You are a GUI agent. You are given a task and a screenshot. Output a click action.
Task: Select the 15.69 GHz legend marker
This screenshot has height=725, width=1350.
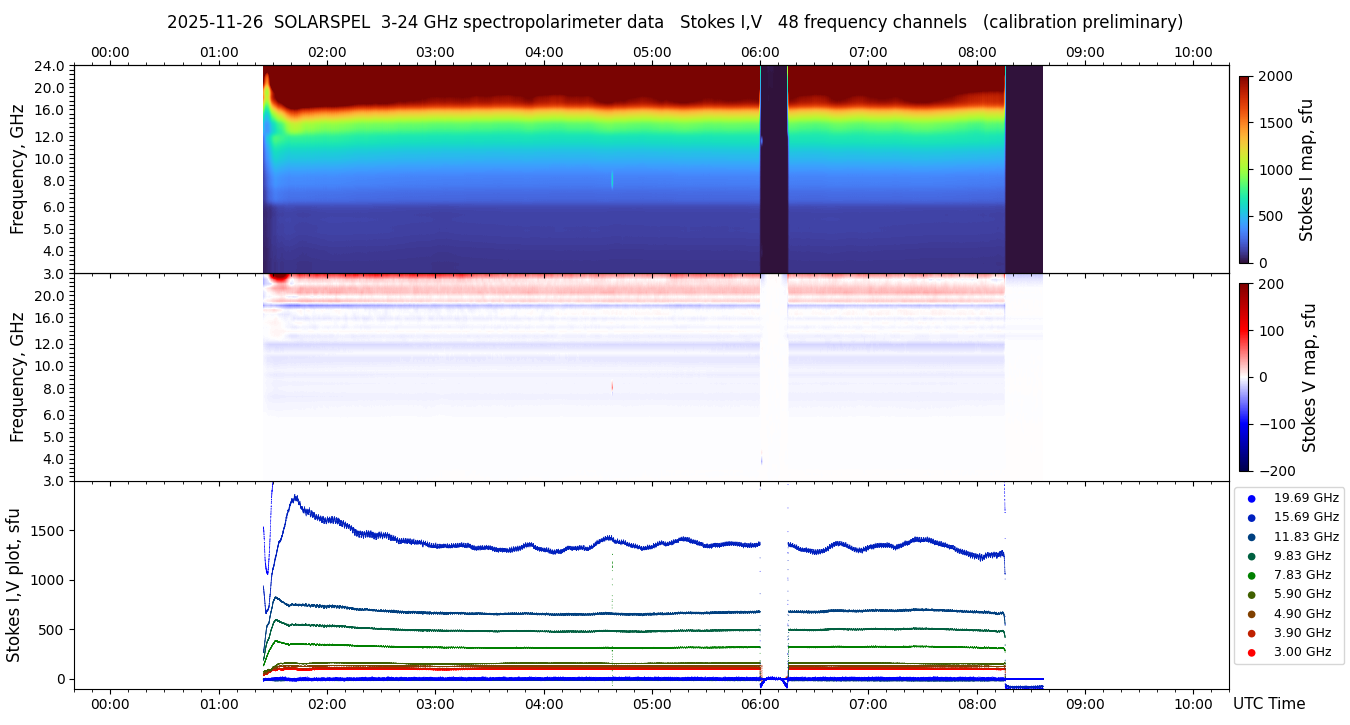pyautogui.click(x=1251, y=517)
